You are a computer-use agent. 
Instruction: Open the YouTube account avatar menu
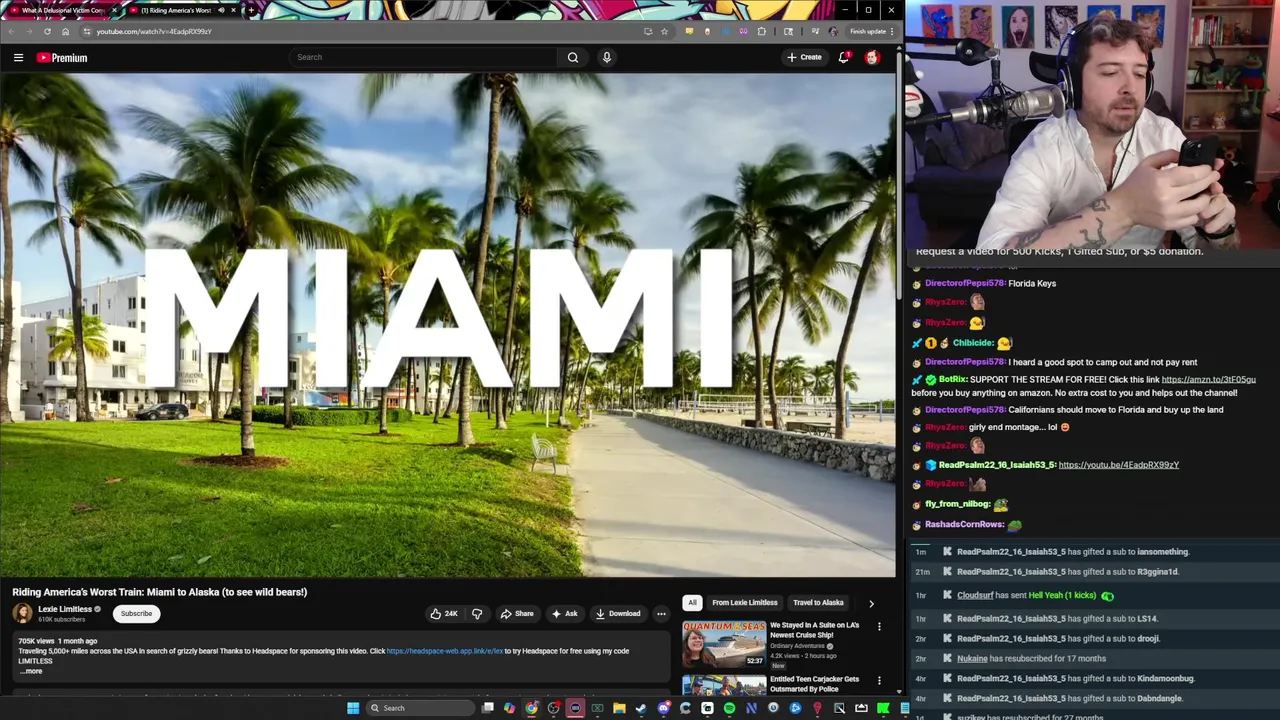pos(872,57)
